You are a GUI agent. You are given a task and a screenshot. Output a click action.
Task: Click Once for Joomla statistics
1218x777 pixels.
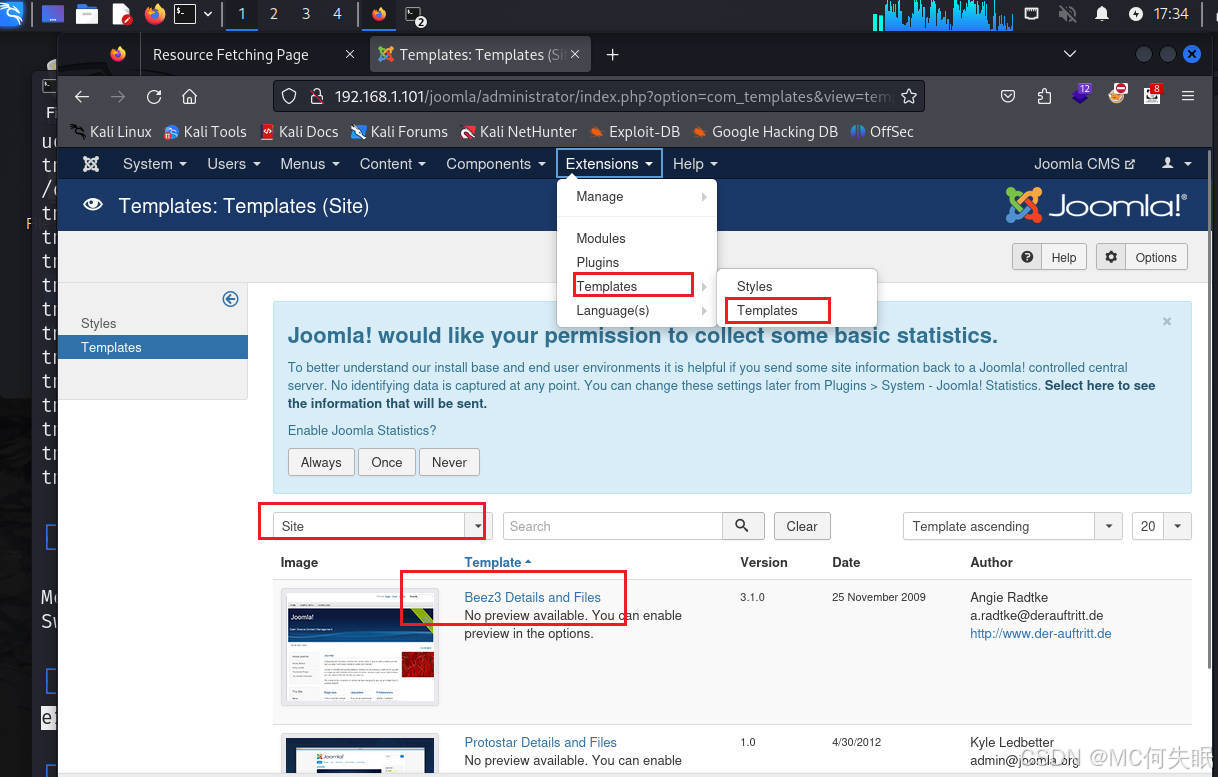387,462
